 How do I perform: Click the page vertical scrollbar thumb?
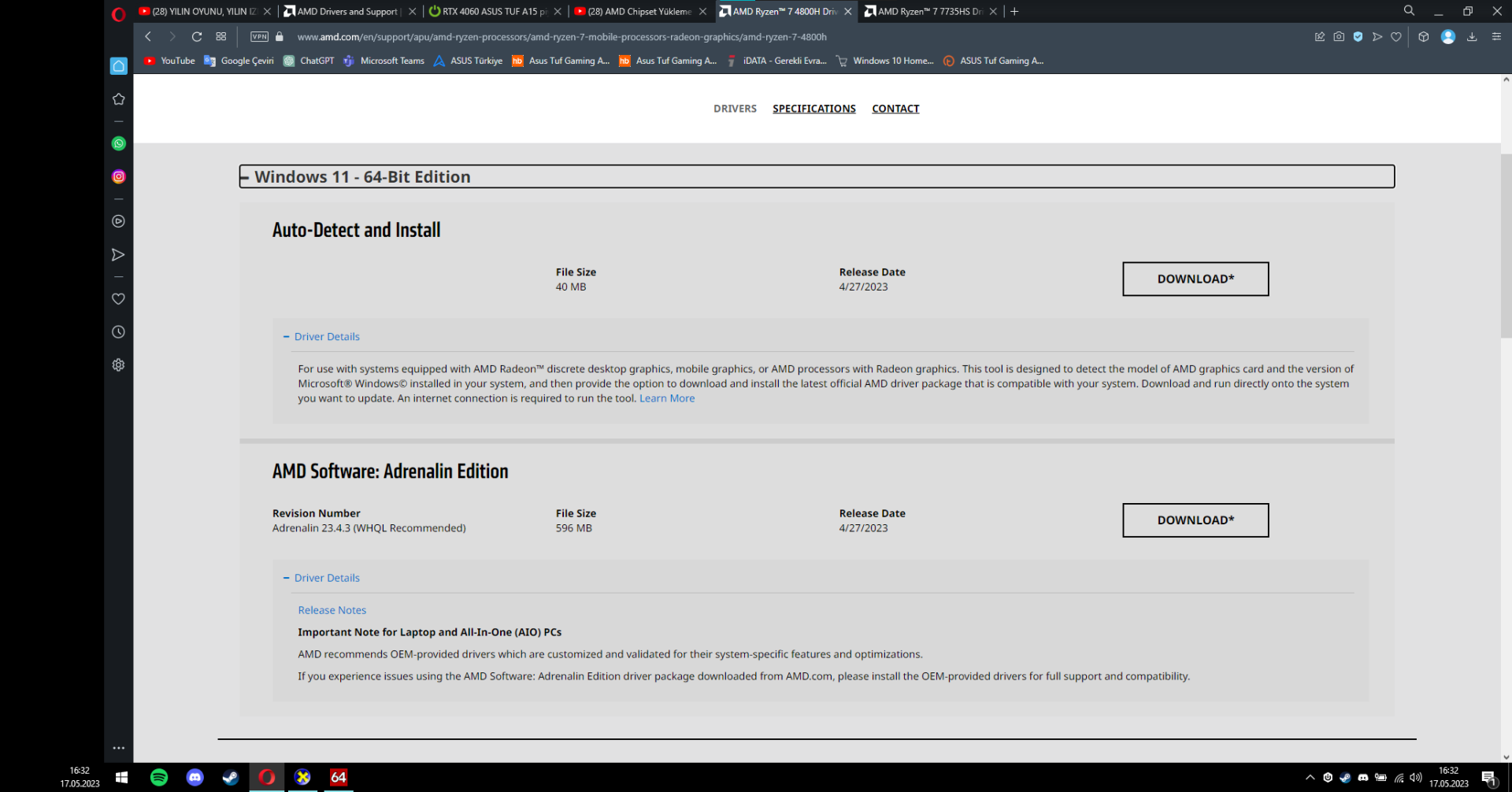[x=1506, y=246]
